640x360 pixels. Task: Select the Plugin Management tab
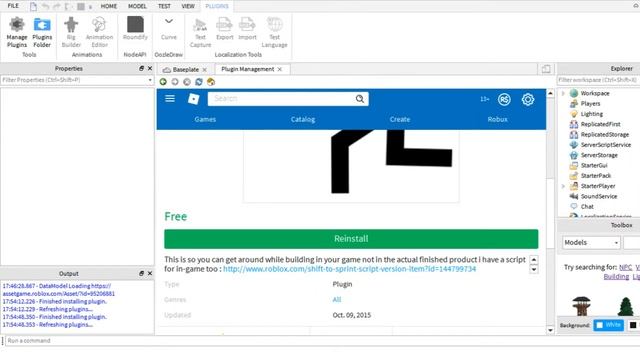click(247, 69)
